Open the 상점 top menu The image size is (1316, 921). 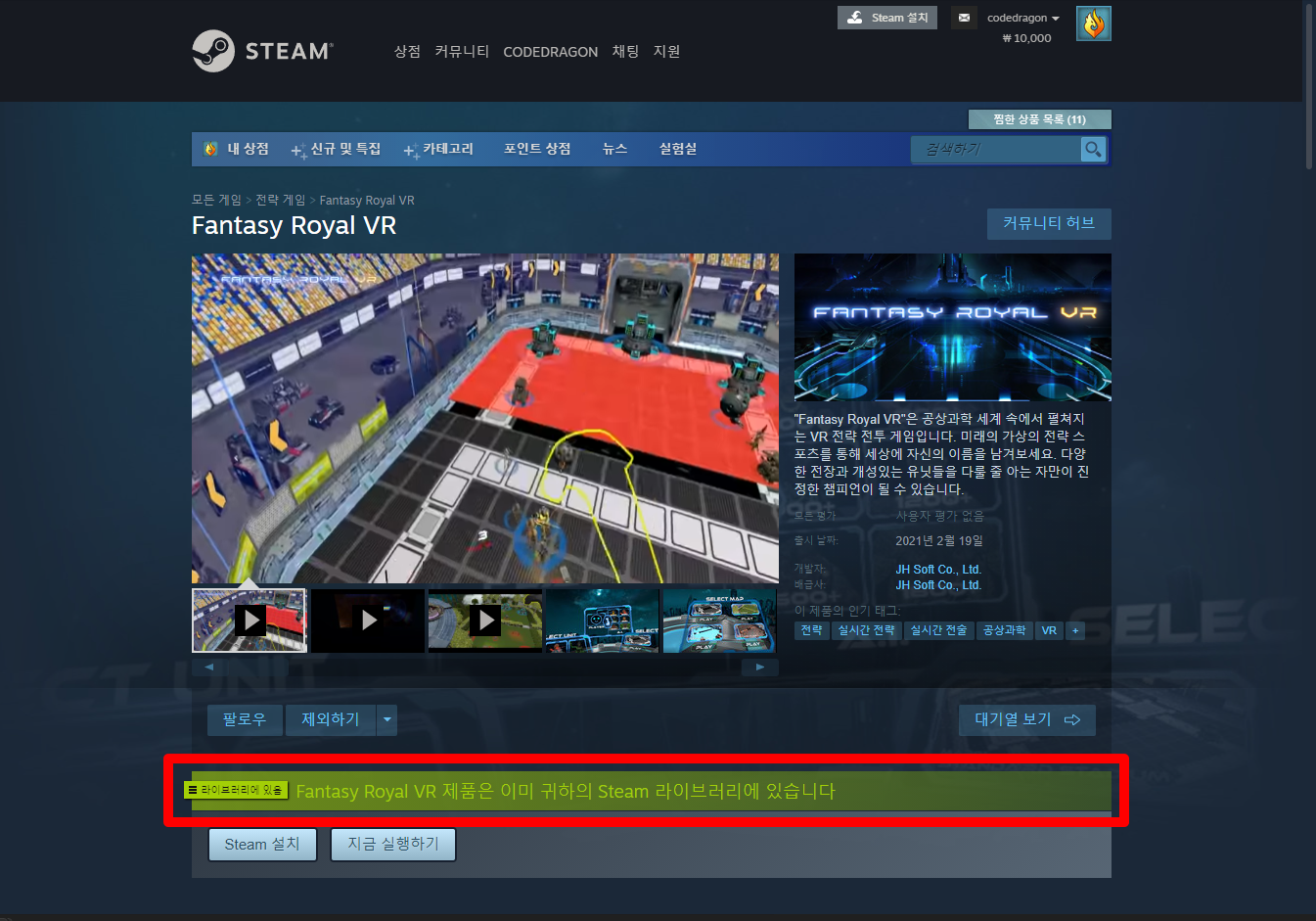pos(407,52)
